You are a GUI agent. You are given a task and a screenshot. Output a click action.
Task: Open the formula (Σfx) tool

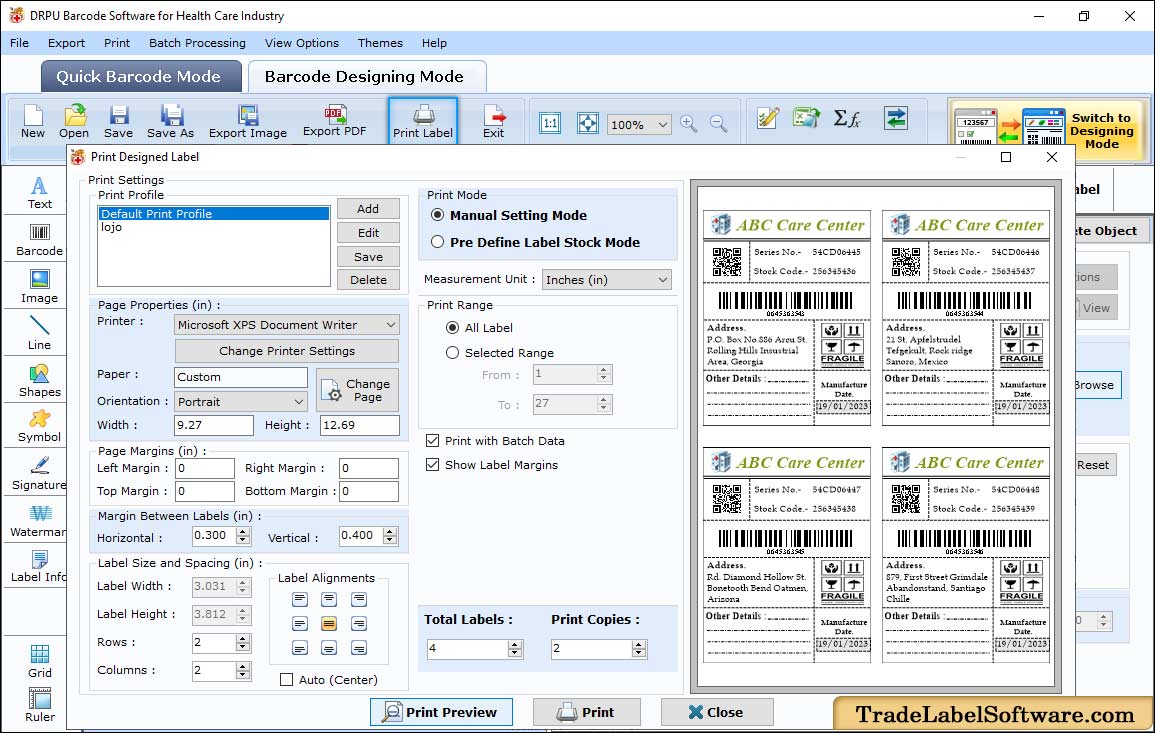pyautogui.click(x=846, y=118)
